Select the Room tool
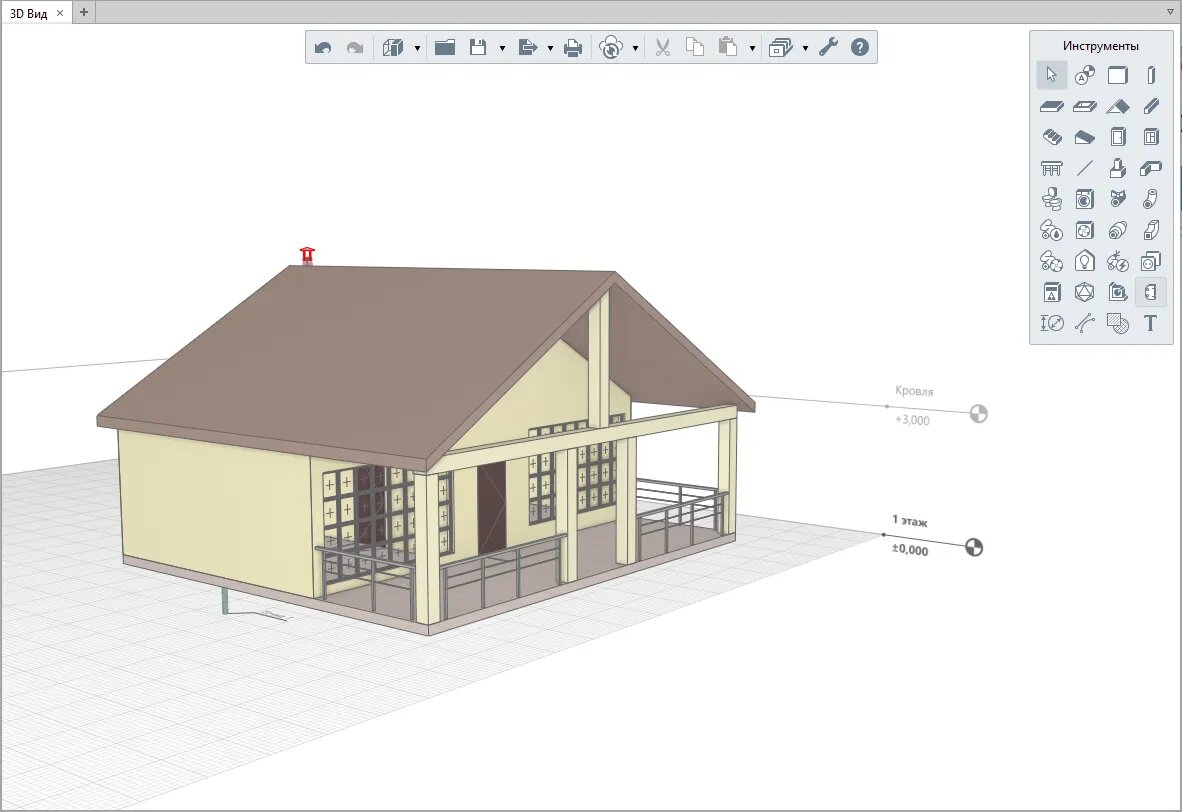 pyautogui.click(x=1118, y=293)
